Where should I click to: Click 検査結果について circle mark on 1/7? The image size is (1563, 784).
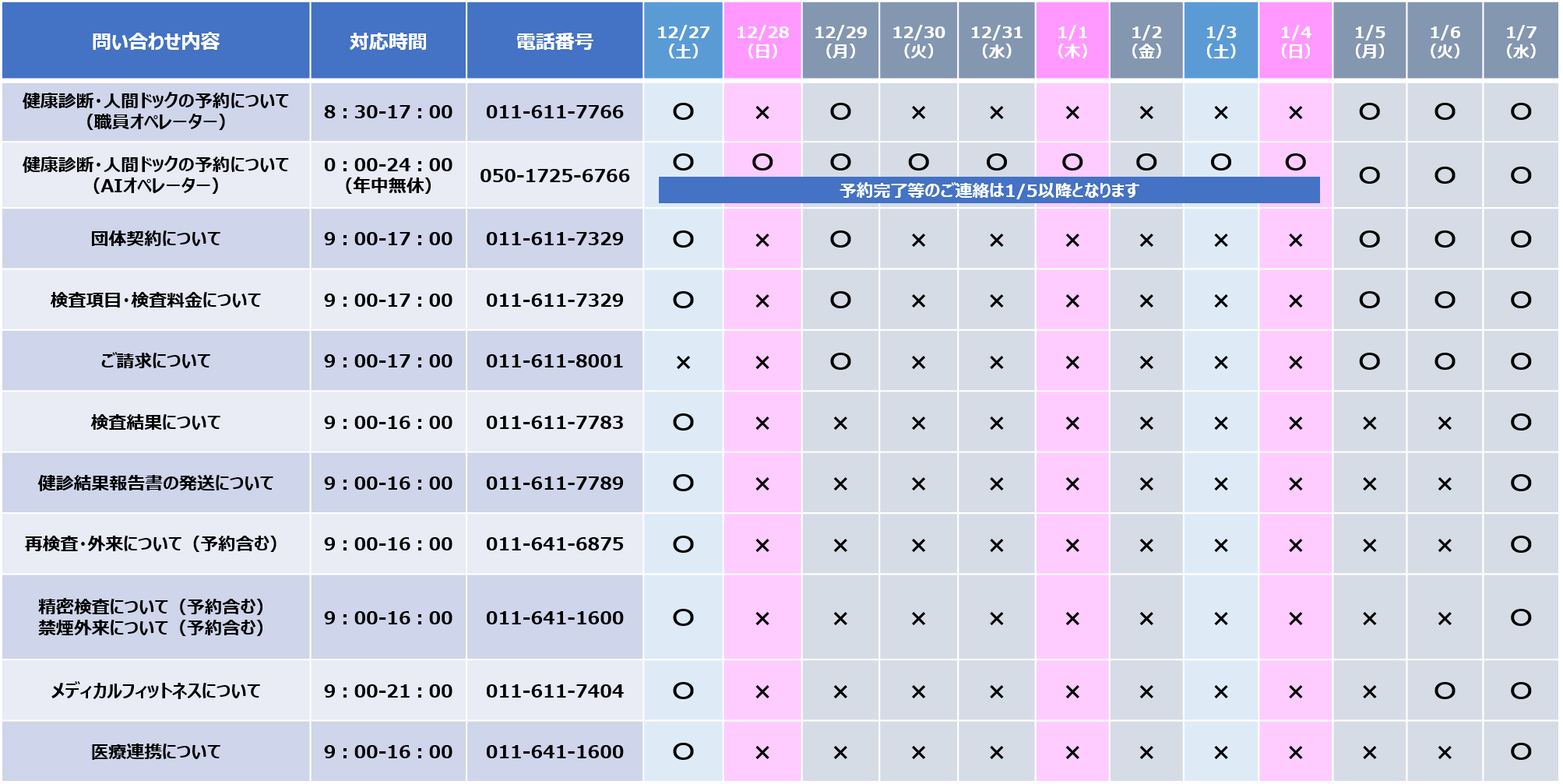(1520, 422)
